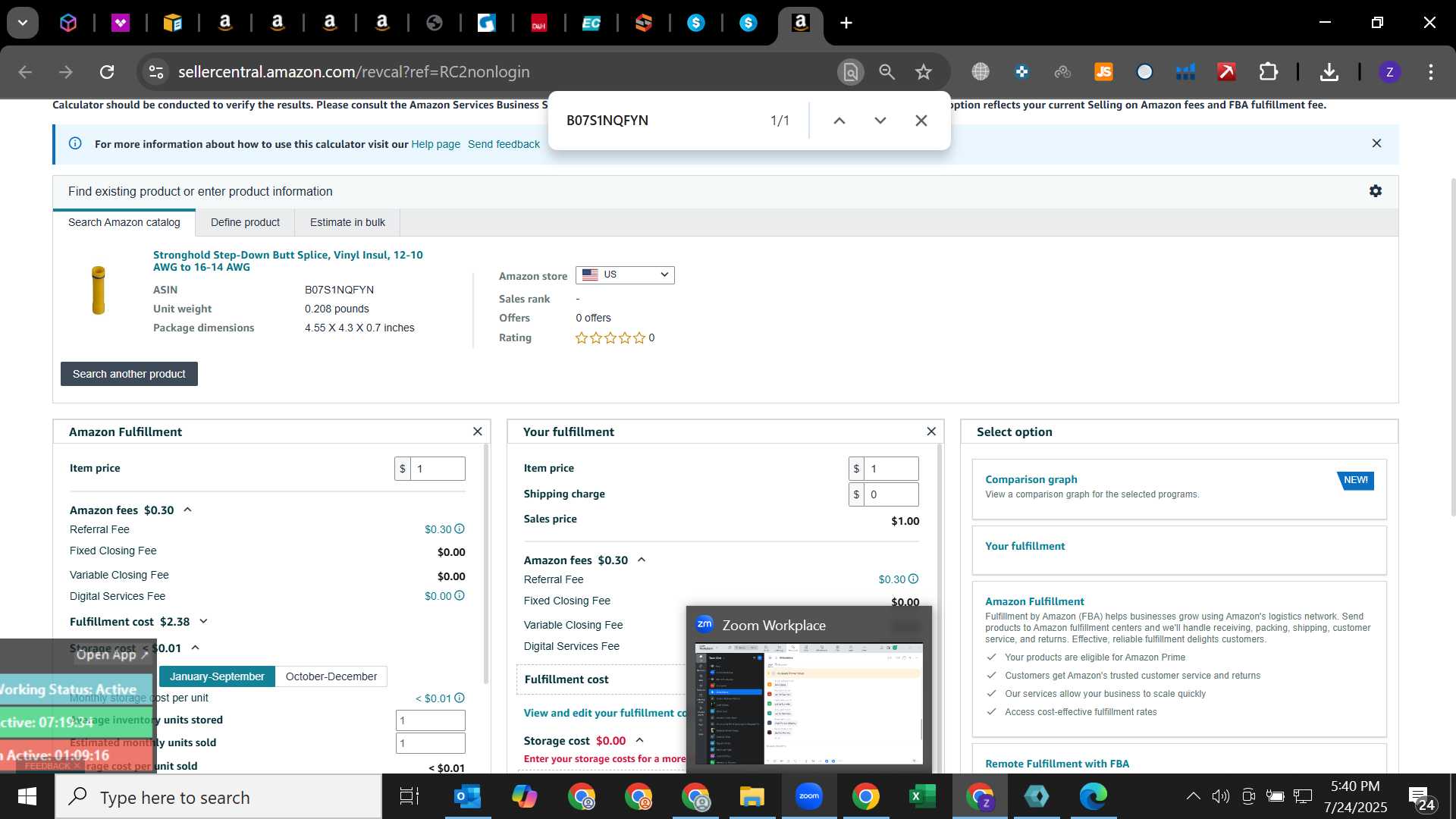Open Chrome's three-dot menu
1456x819 pixels.
1431,72
